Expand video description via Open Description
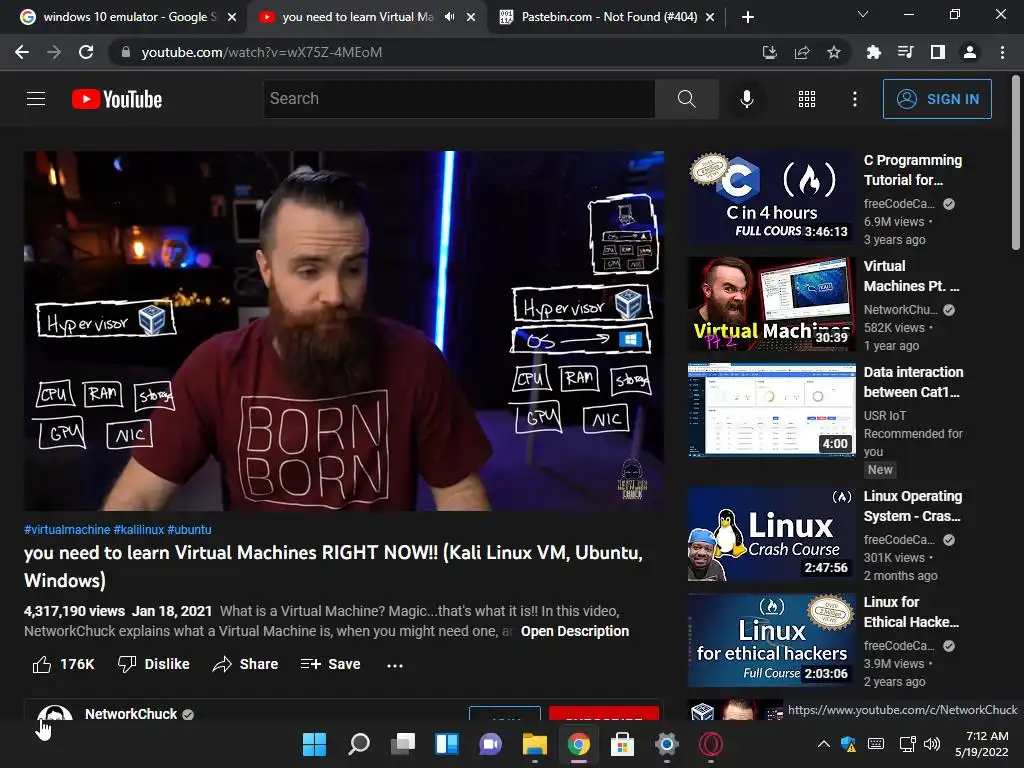The width and height of the screenshot is (1024, 768). (575, 631)
